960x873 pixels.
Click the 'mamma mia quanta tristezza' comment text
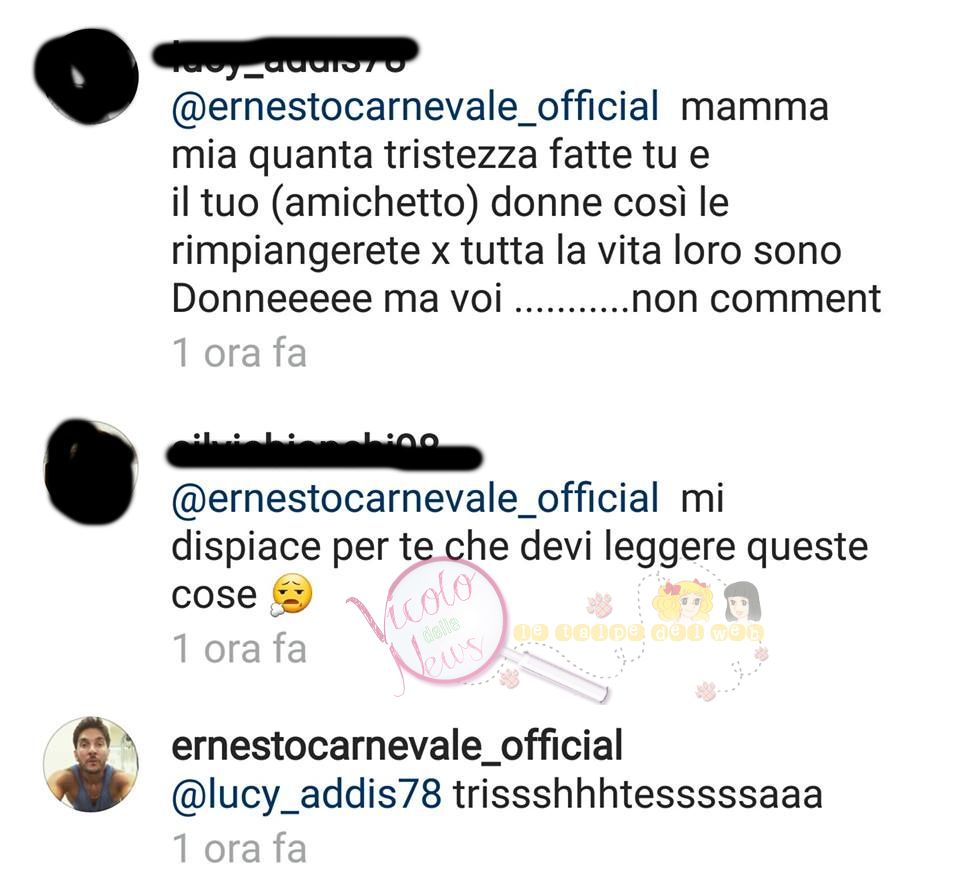[x=527, y=202]
